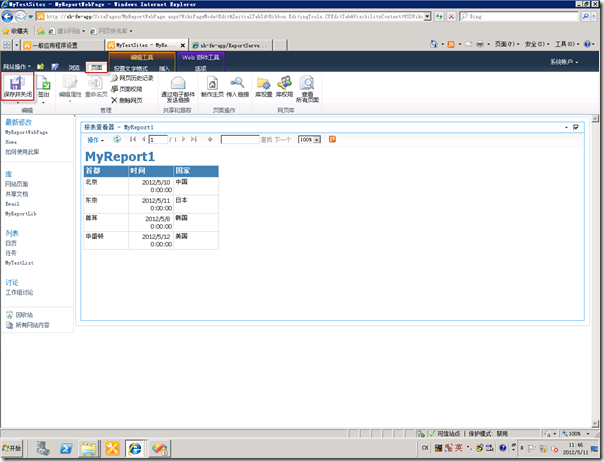Open 库设置 (Library Settings) in ribbon
This screenshot has width=604, height=462.
[x=264, y=89]
